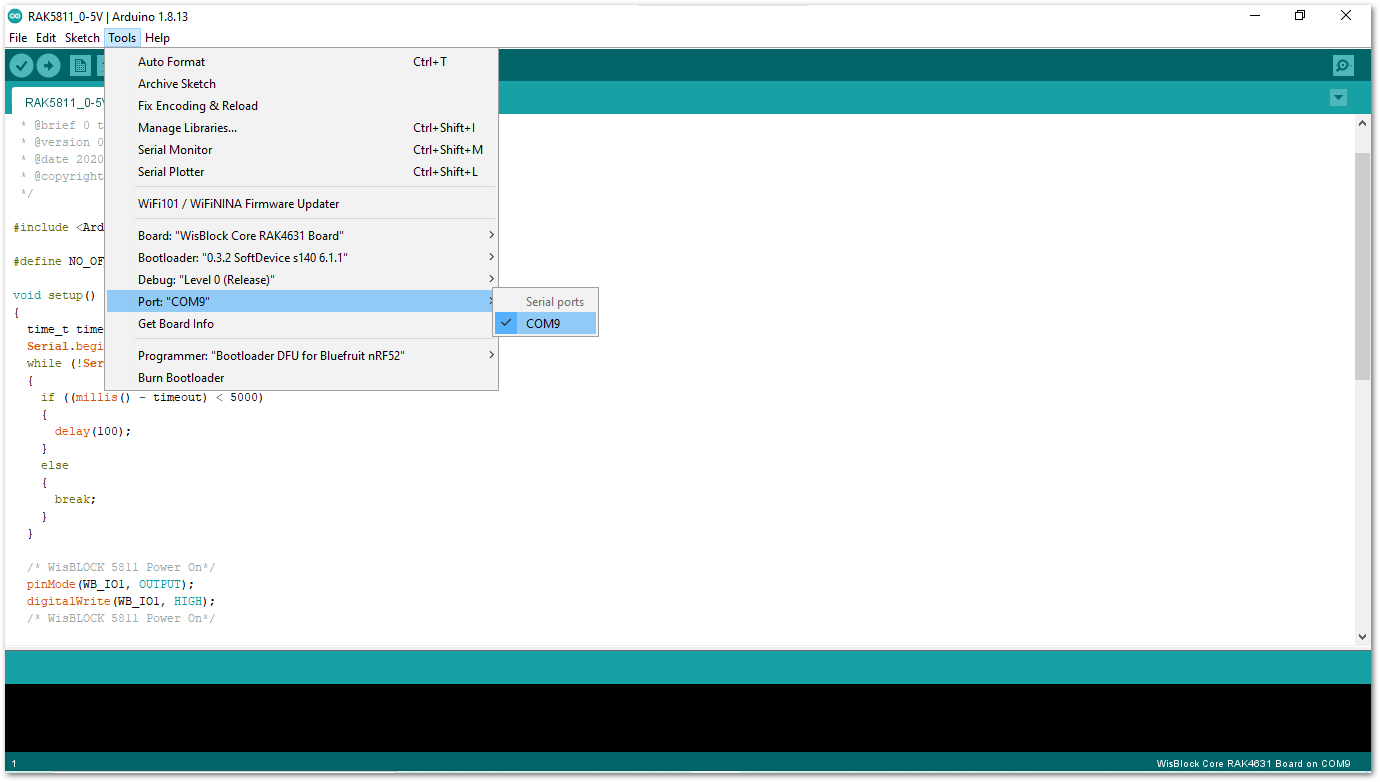
Task: Click the New sketch toolbar icon
Action: pos(80,66)
